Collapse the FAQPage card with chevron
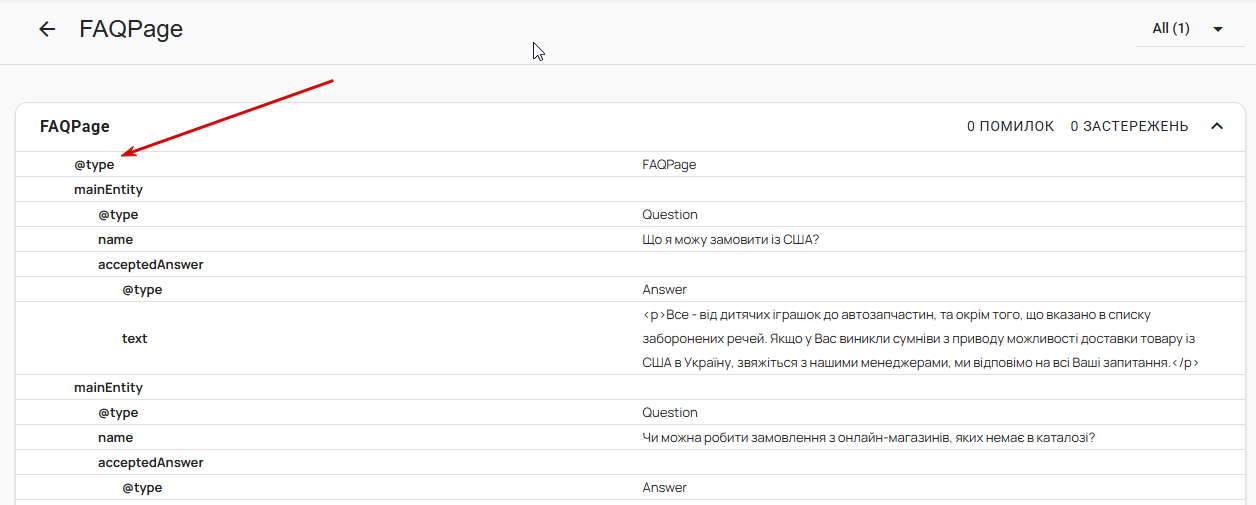Screen dimensions: 1256x505 pyautogui.click(x=1217, y=126)
